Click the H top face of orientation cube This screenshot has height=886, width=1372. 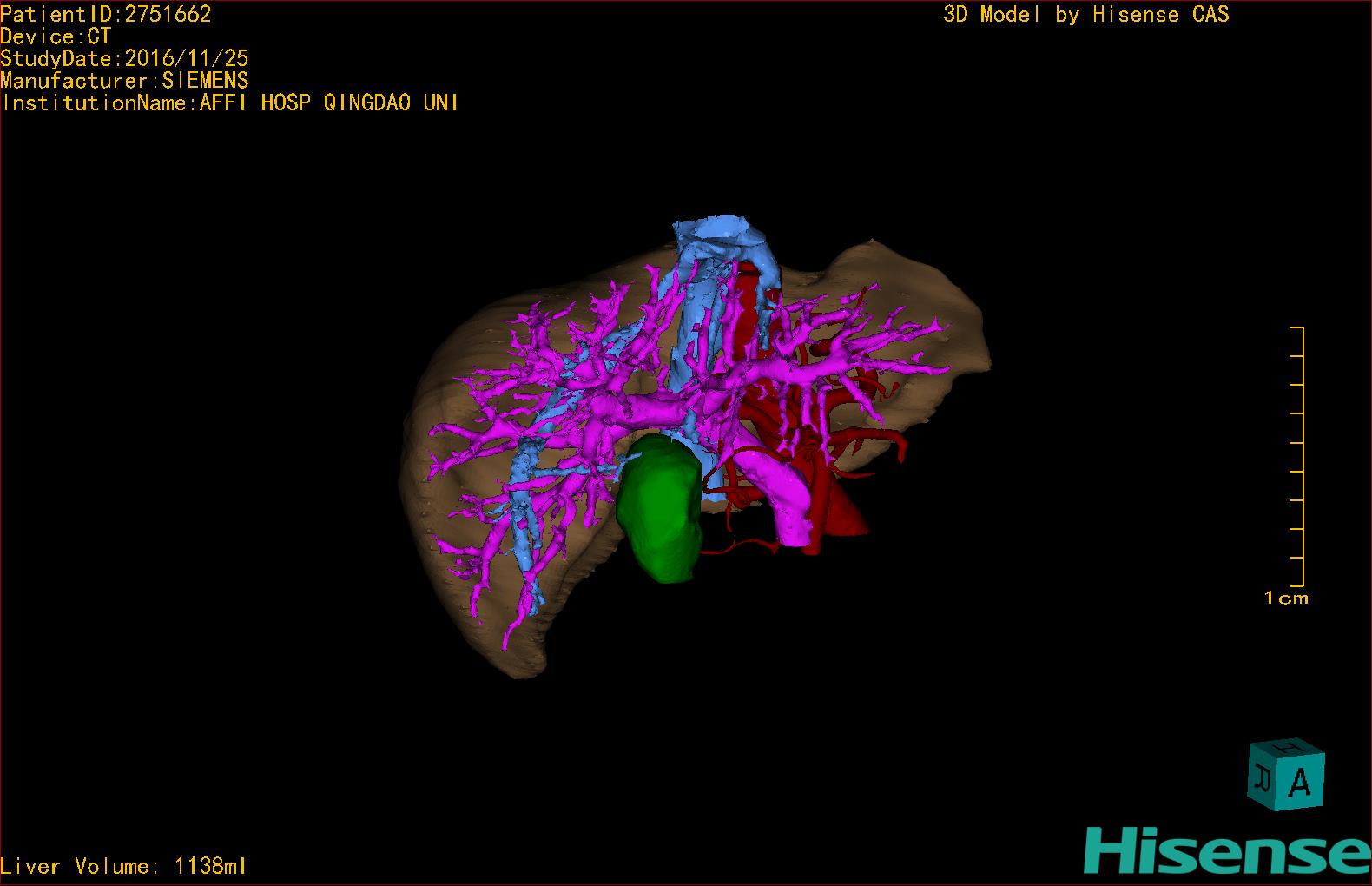[x=1288, y=748]
